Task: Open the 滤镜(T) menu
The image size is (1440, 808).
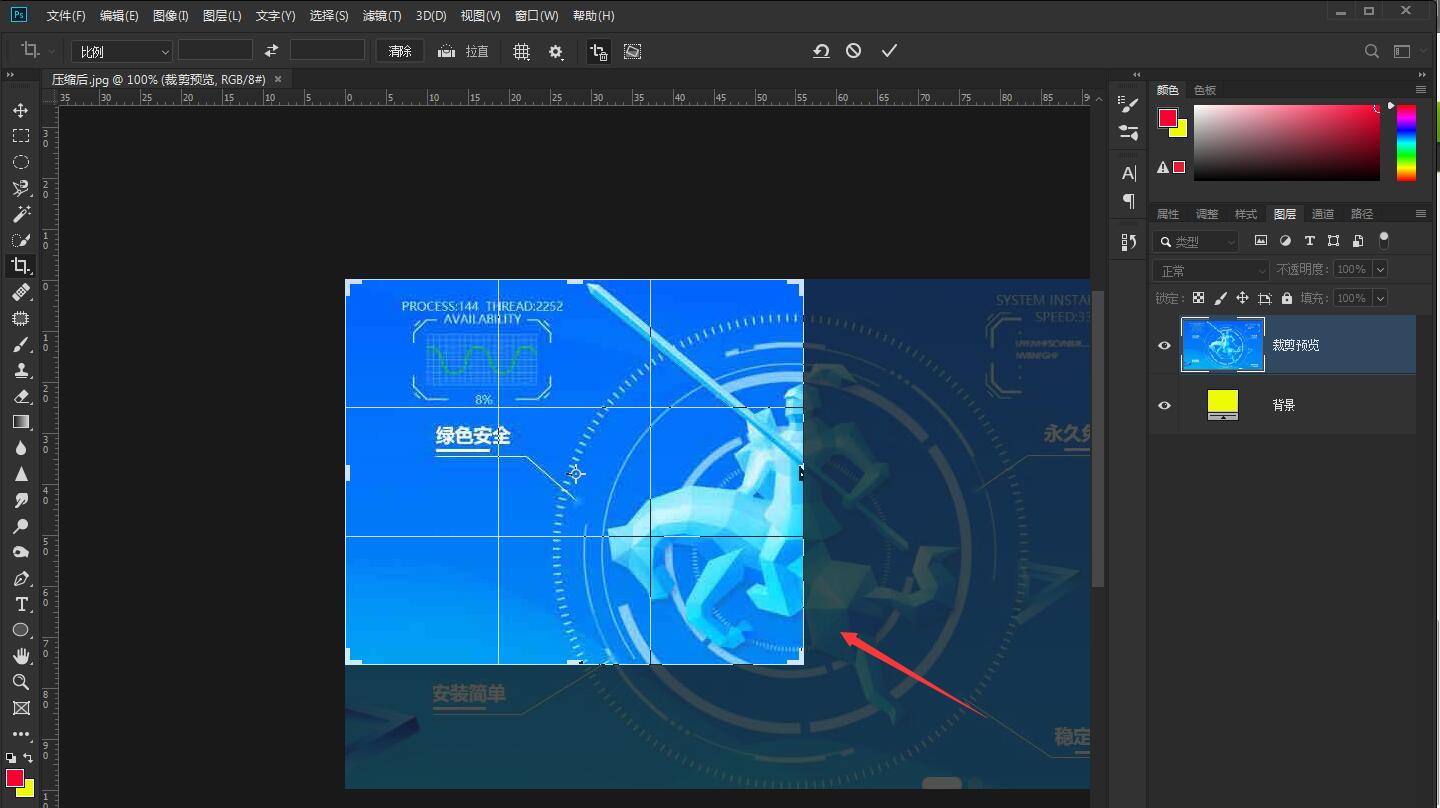Action: click(382, 16)
